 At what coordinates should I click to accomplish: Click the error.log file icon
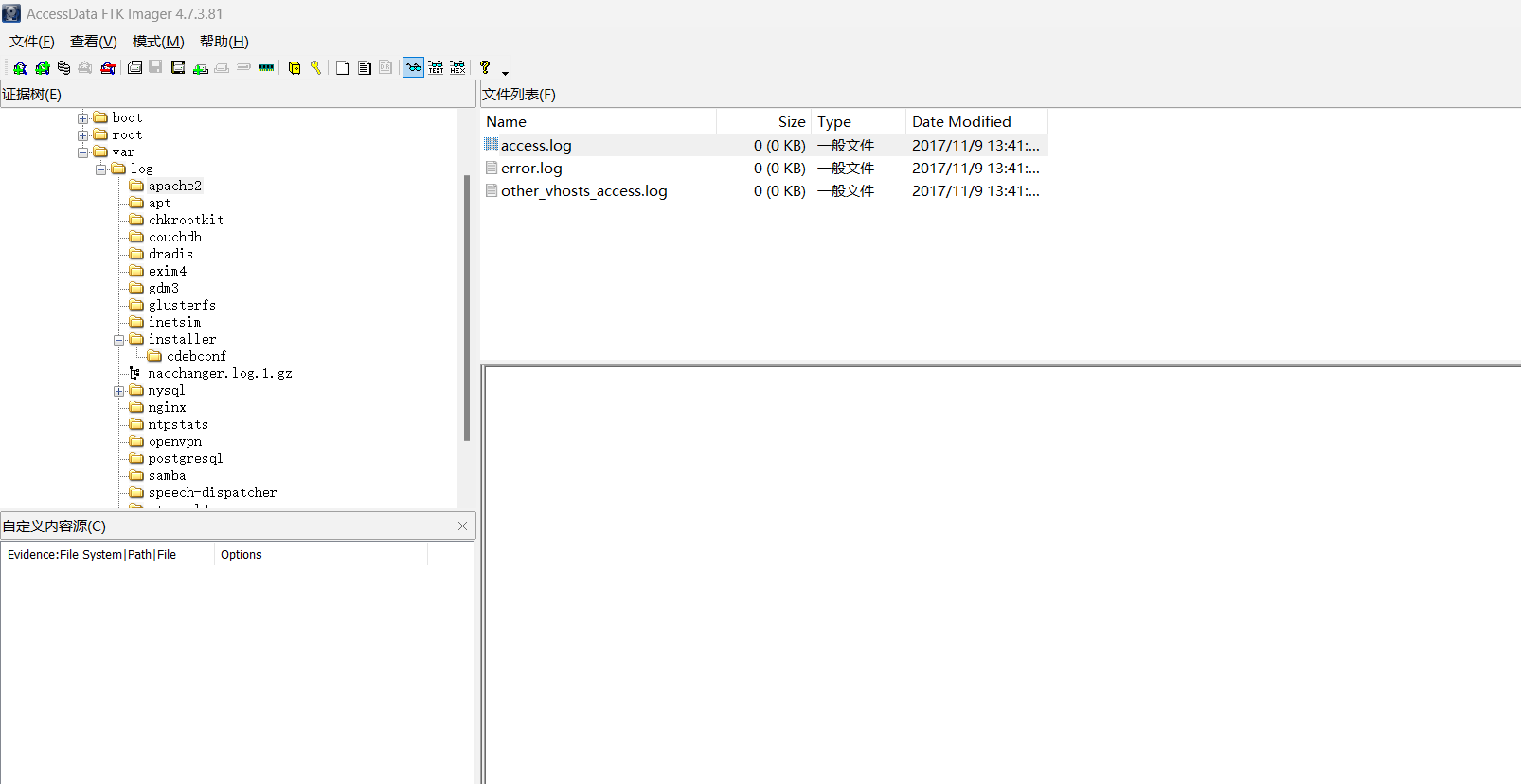492,168
